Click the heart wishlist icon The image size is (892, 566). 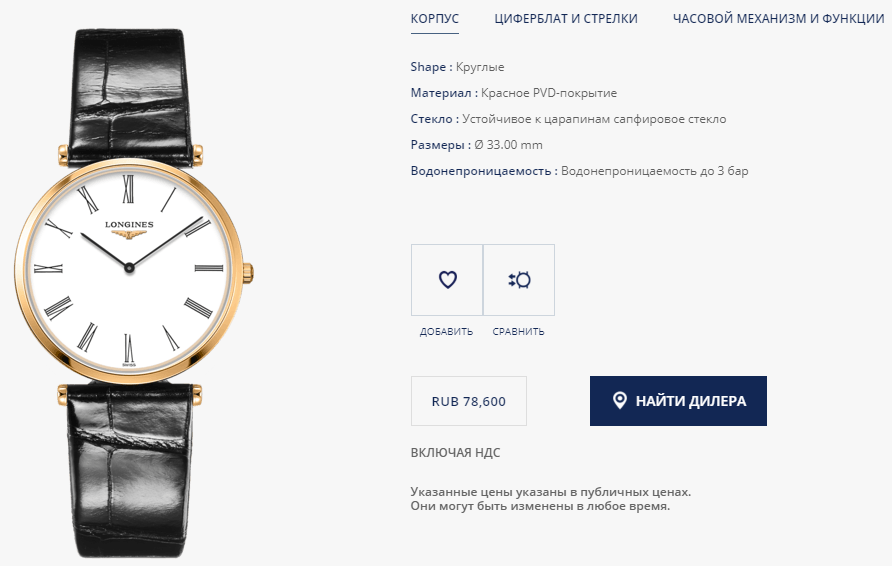pos(448,280)
